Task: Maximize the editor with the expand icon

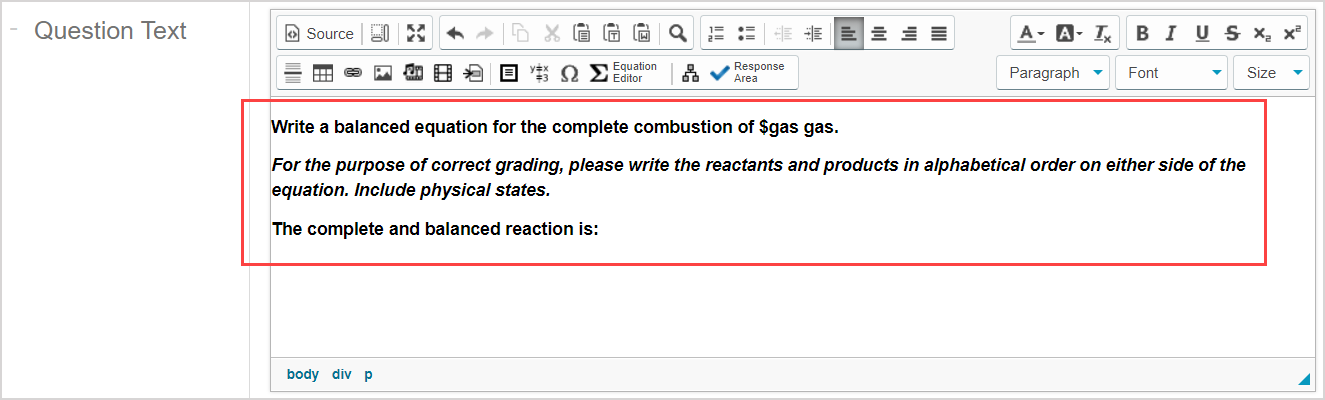Action: [x=415, y=33]
